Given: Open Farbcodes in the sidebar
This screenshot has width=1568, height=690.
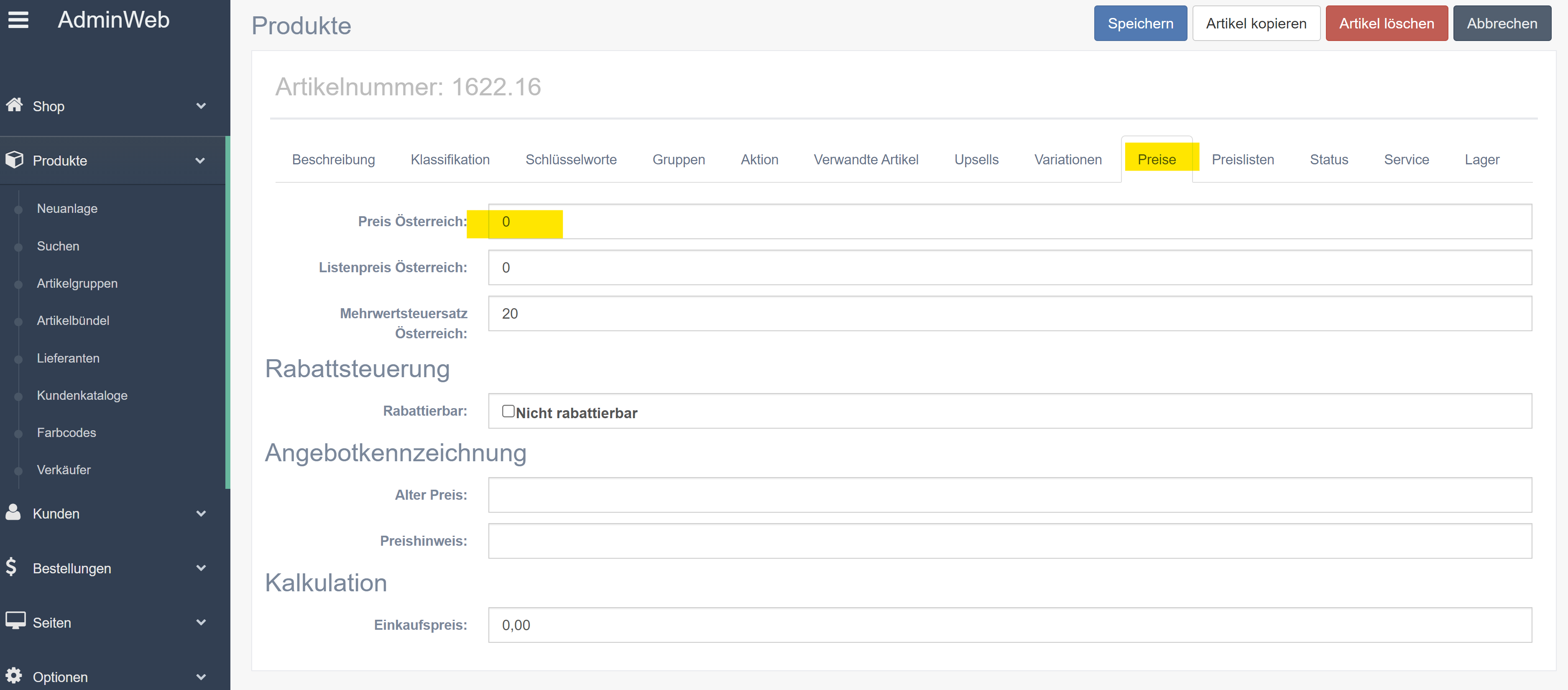Looking at the screenshot, I should click(x=66, y=432).
